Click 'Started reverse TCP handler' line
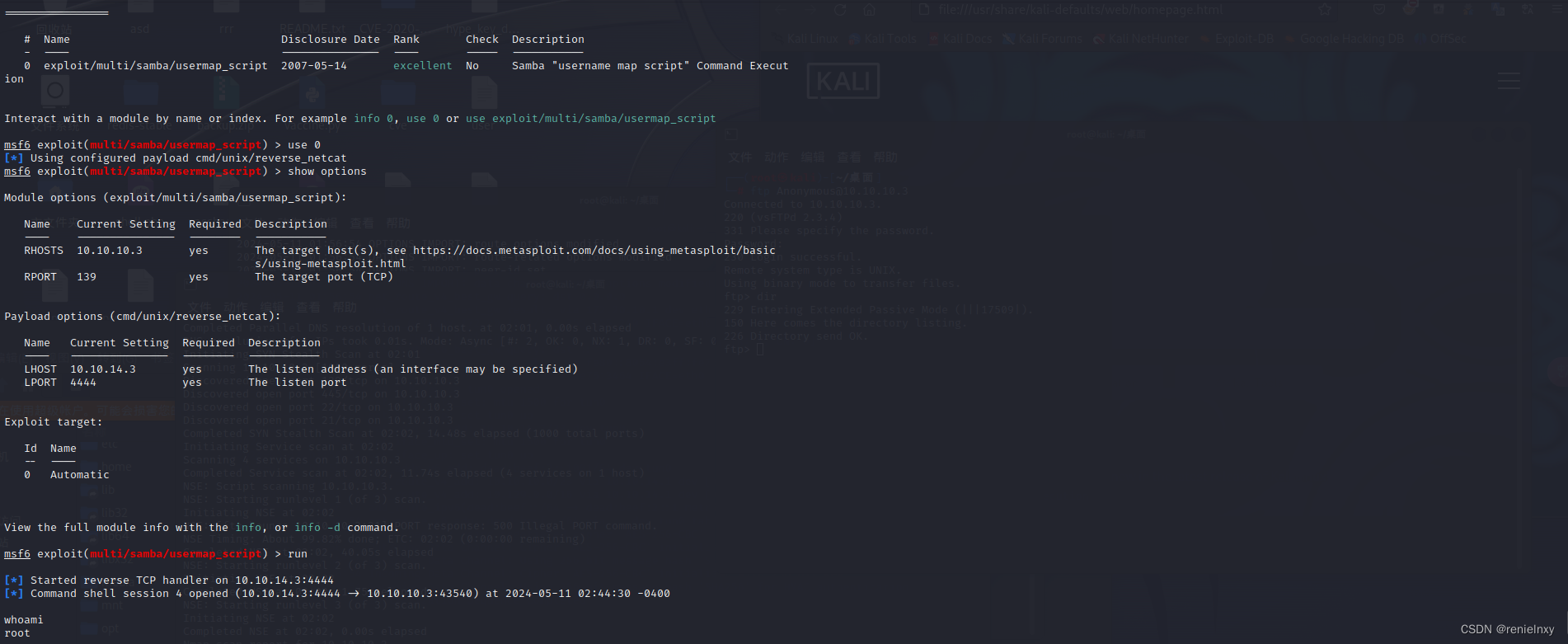Image resolution: width=1568 pixels, height=644 pixels. (x=169, y=581)
